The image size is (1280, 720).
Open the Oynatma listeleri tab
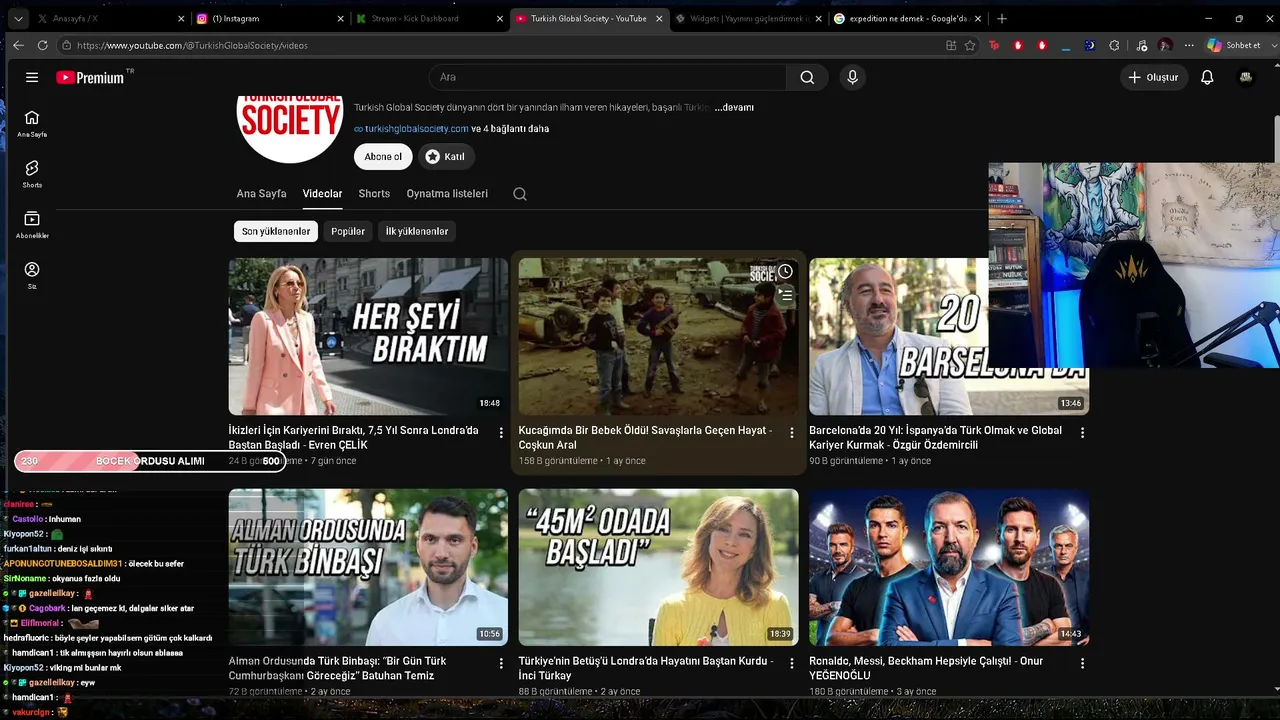pyautogui.click(x=447, y=194)
